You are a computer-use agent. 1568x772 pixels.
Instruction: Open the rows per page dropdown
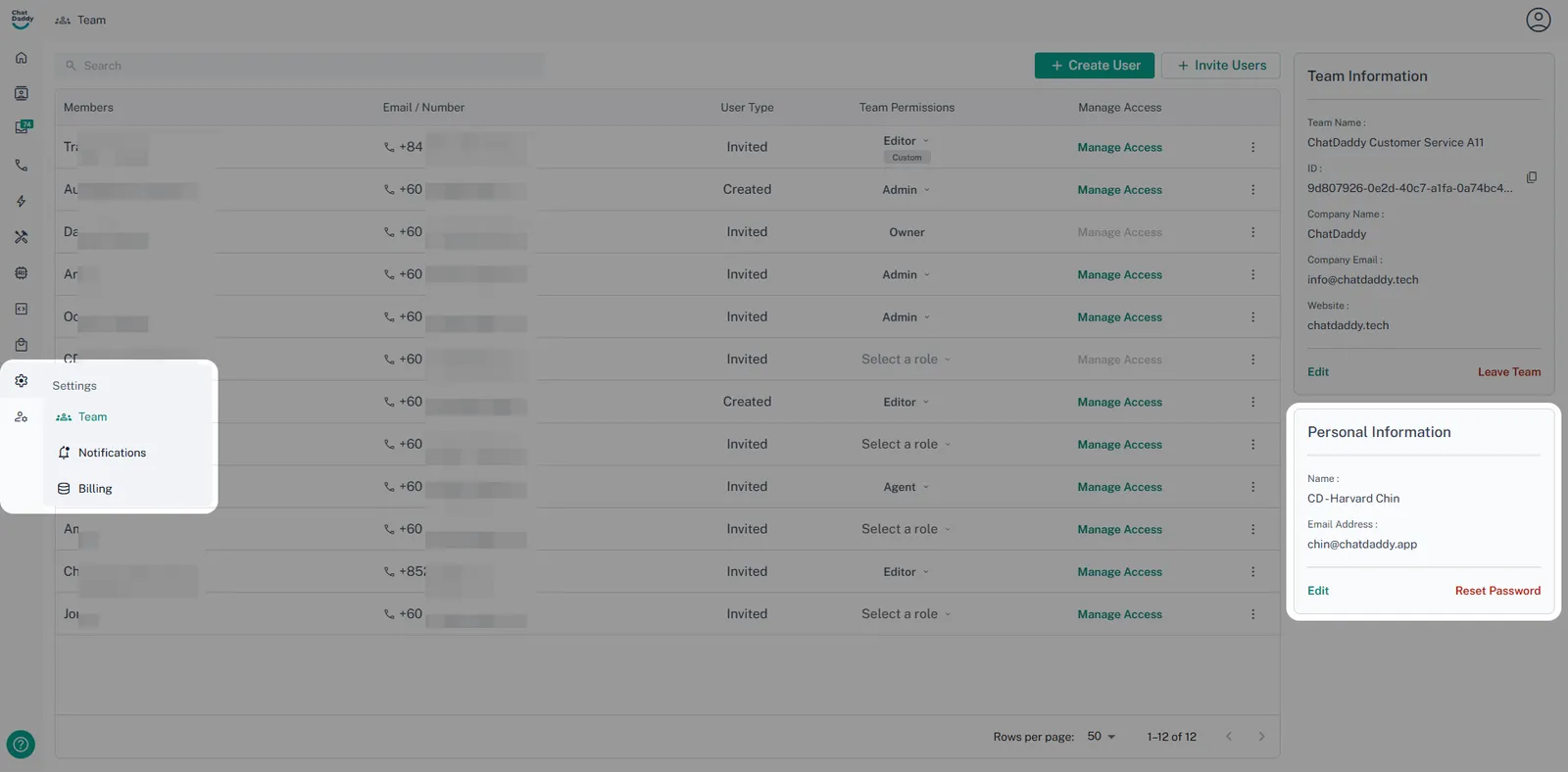pos(1101,737)
